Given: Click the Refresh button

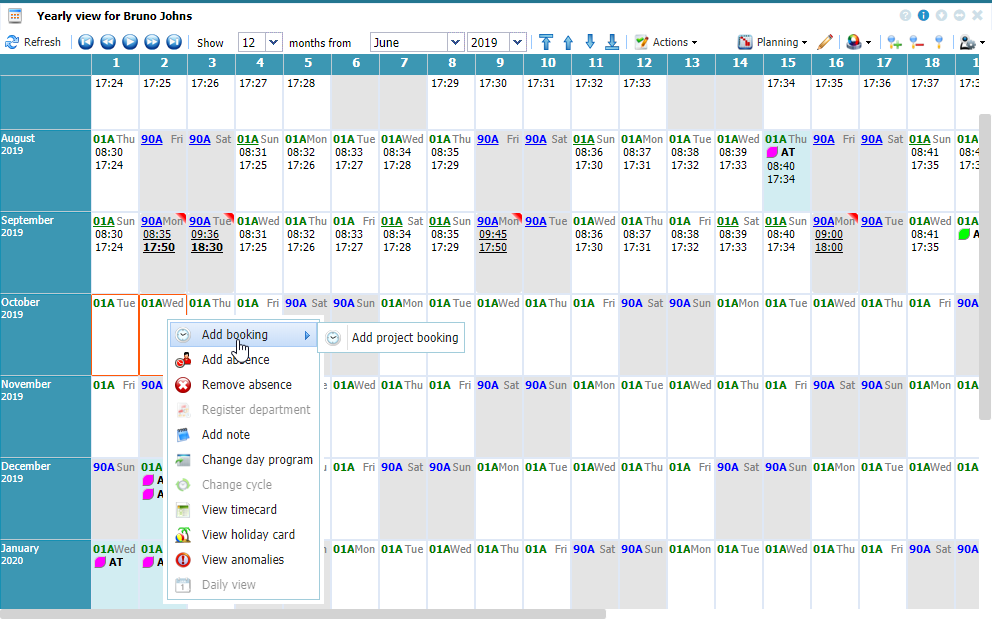Looking at the screenshot, I should point(33,42).
